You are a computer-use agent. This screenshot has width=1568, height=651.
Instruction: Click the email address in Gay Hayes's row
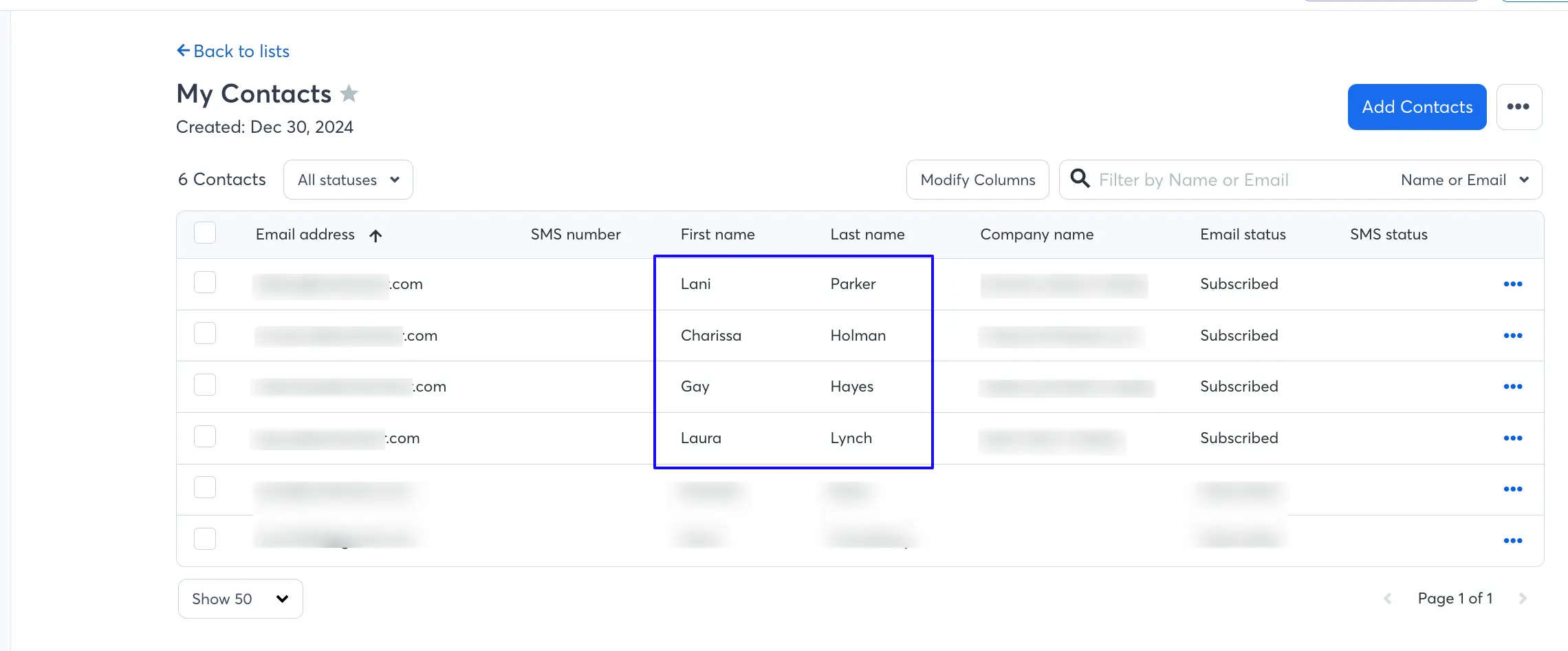(349, 387)
